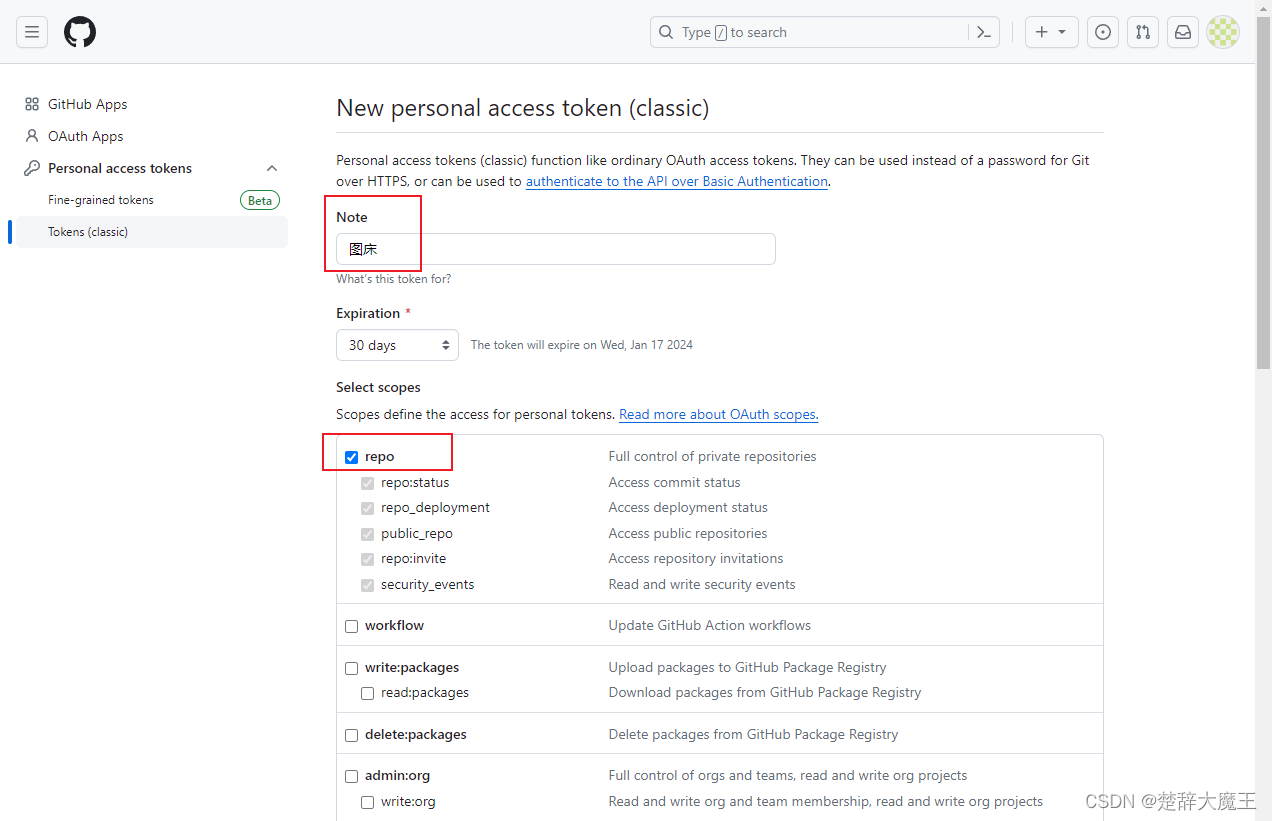Click 'Access commit status' description
Screen dimensions: 1272x821
(674, 482)
